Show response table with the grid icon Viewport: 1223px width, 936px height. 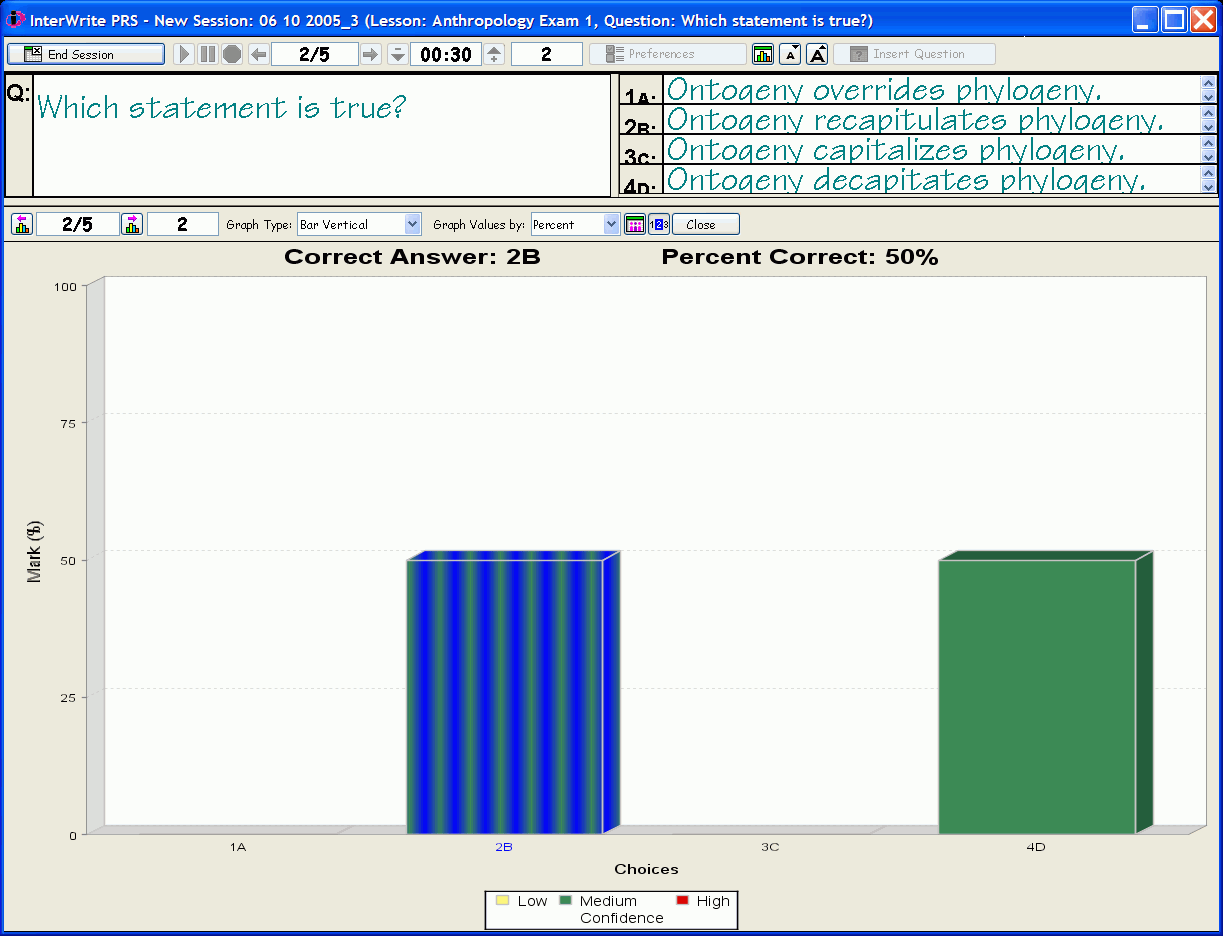pyautogui.click(x=634, y=223)
